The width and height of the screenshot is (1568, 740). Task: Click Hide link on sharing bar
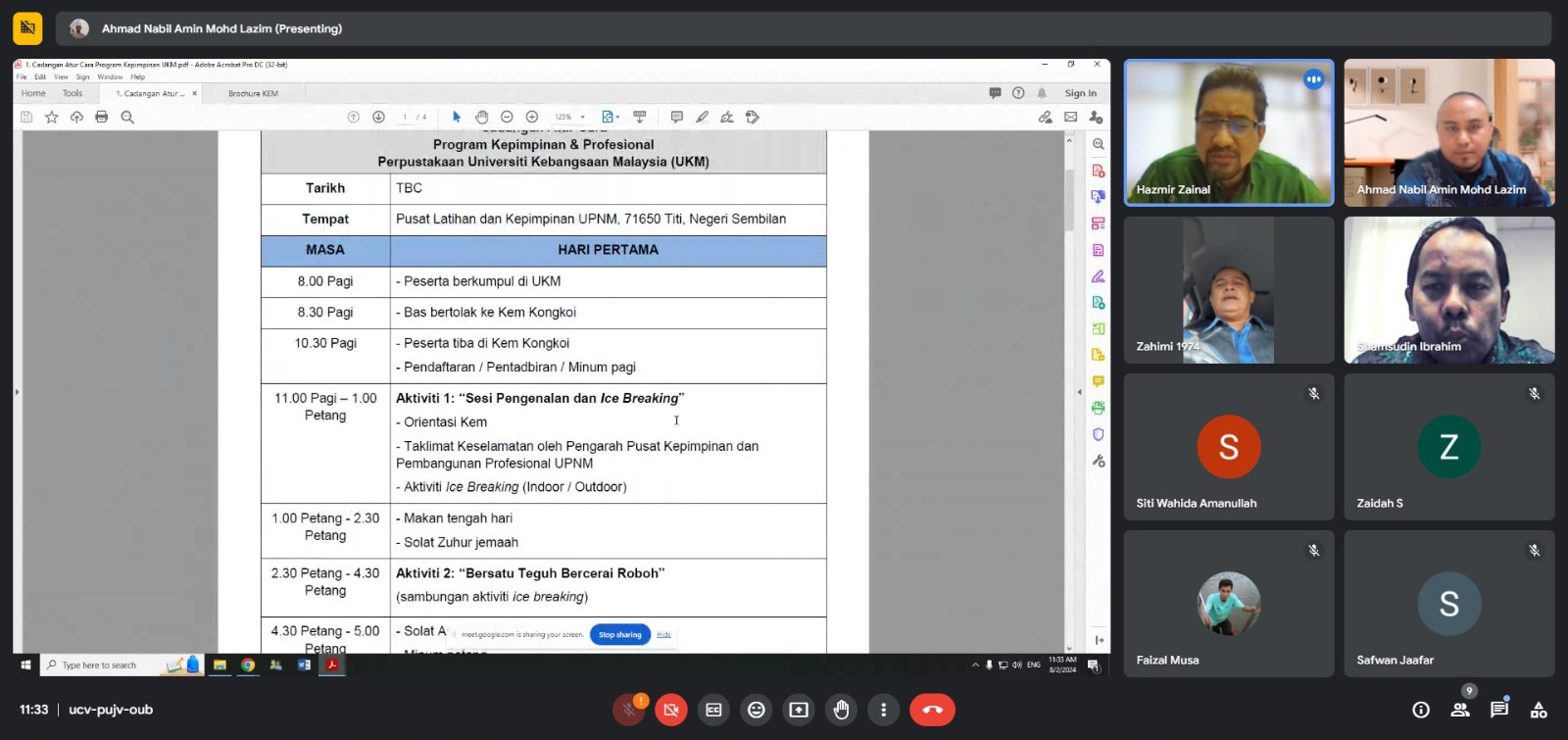[x=663, y=634]
